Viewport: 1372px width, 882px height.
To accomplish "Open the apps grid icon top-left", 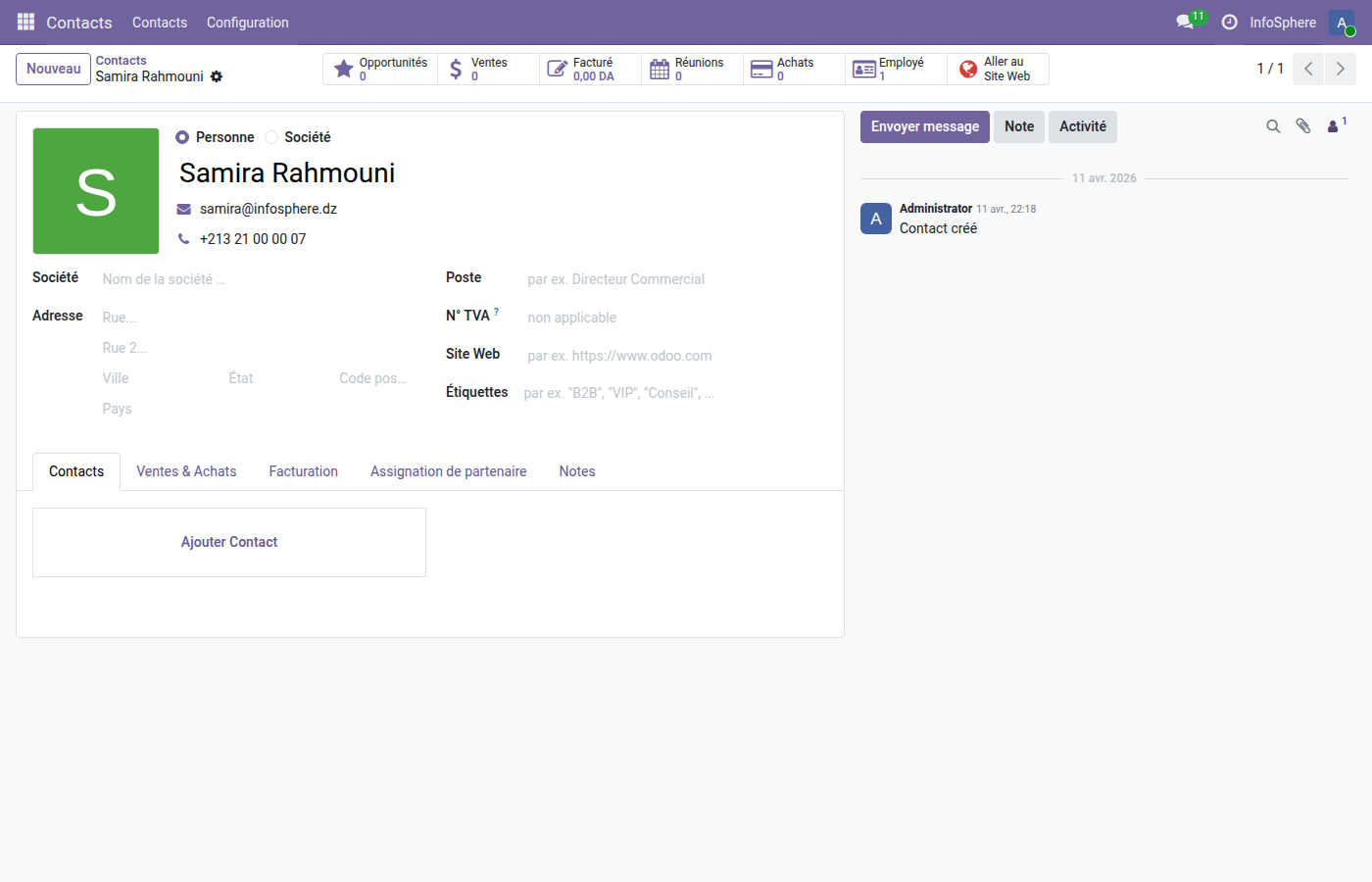I will pos(25,21).
